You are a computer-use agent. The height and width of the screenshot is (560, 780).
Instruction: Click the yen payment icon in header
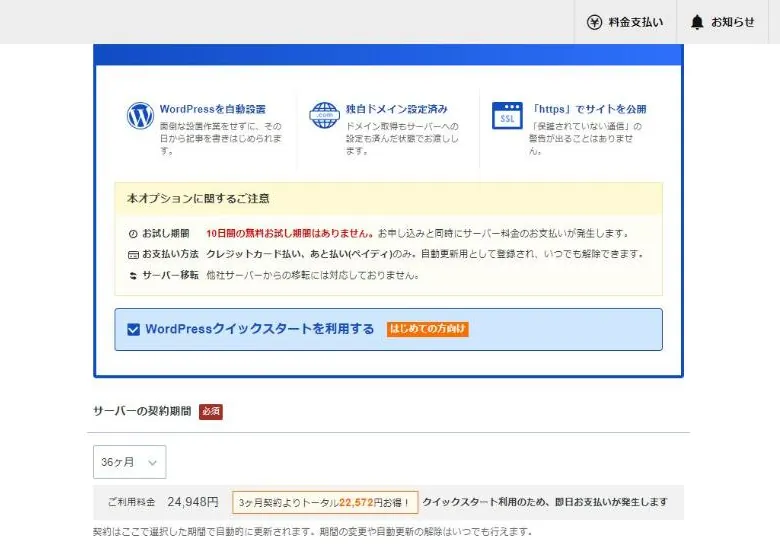(x=594, y=22)
